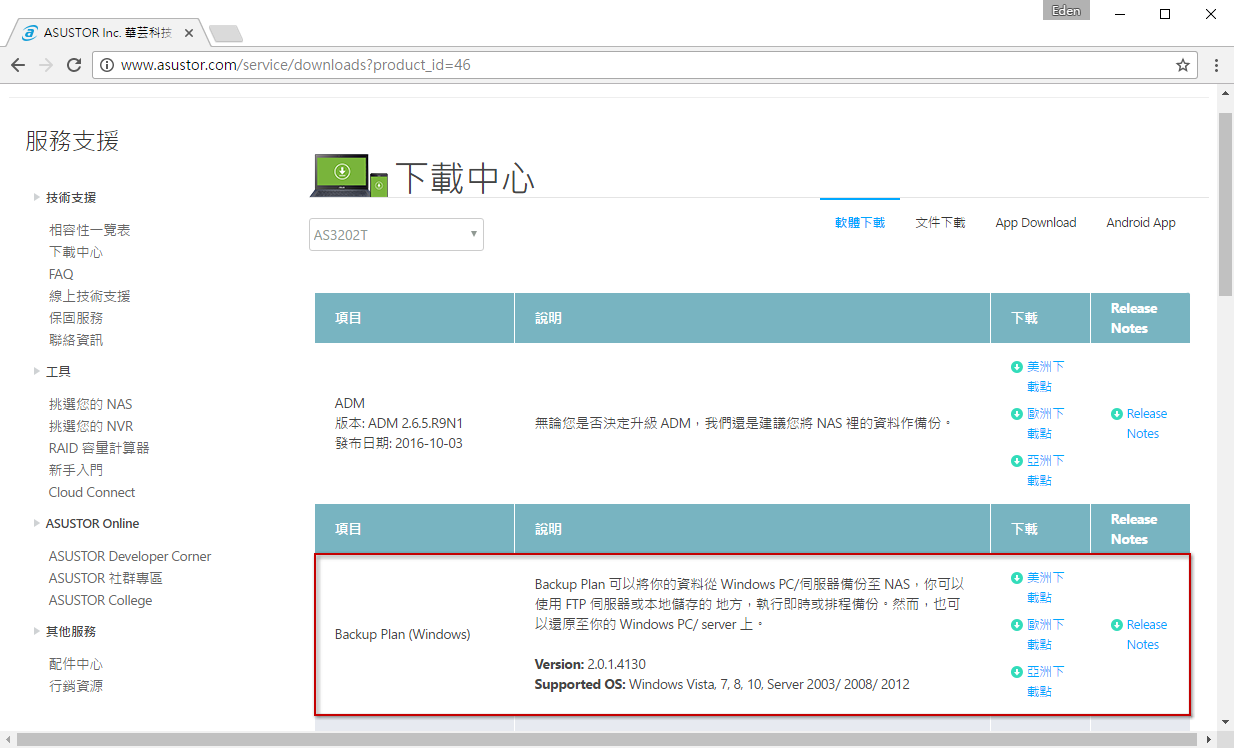Open 線上技術支援 sidebar link
1234x748 pixels.
[89, 296]
